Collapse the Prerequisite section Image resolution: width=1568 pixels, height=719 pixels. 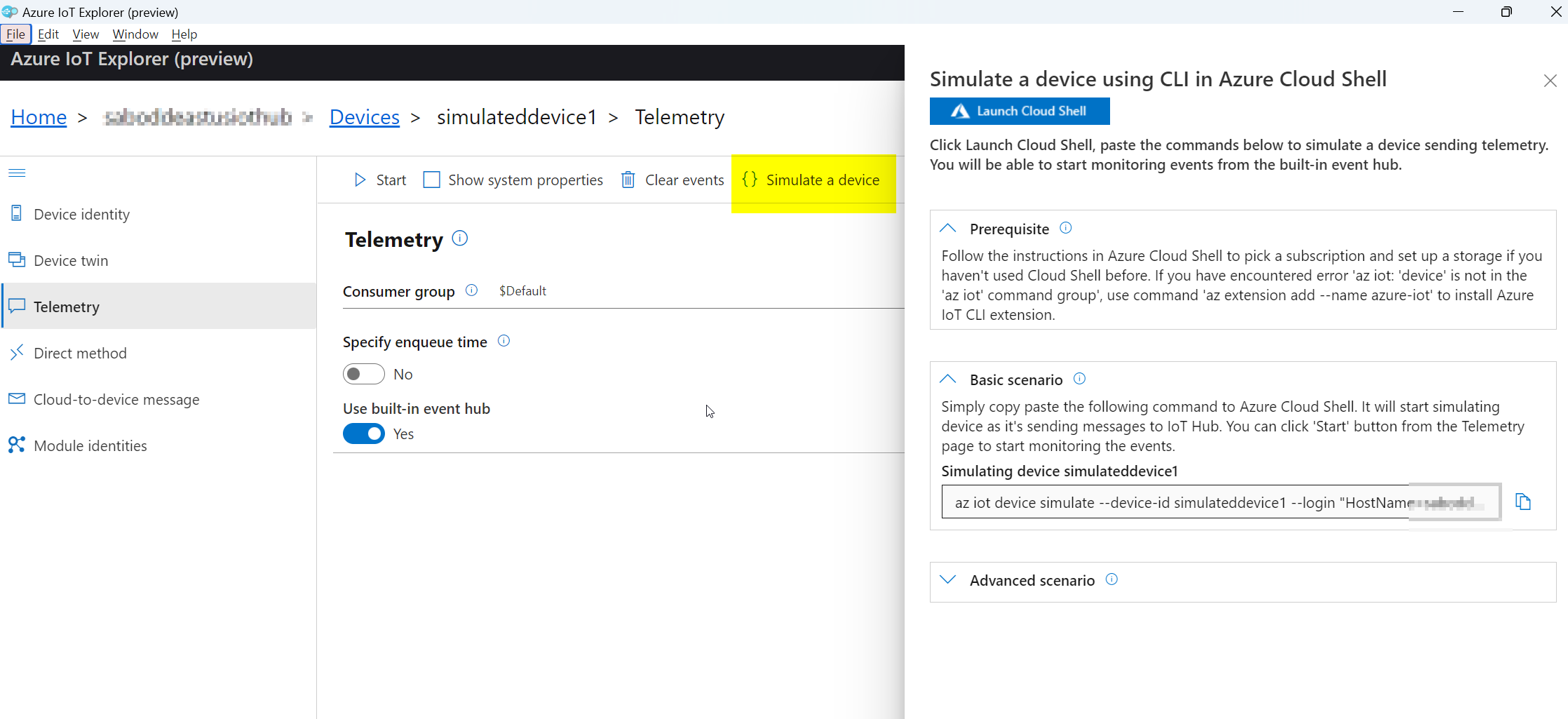coord(948,229)
